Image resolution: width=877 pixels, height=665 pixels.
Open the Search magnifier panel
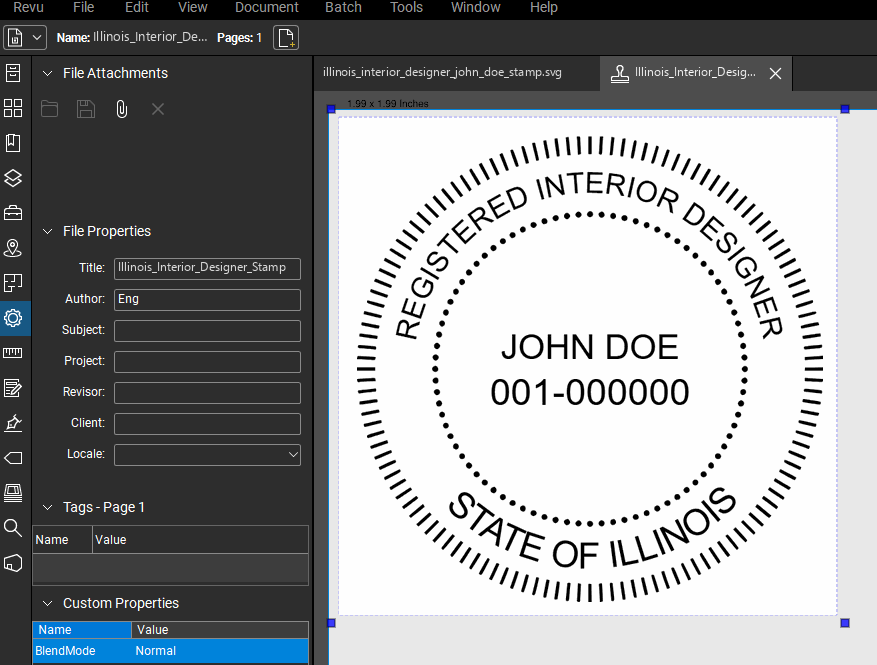click(13, 527)
